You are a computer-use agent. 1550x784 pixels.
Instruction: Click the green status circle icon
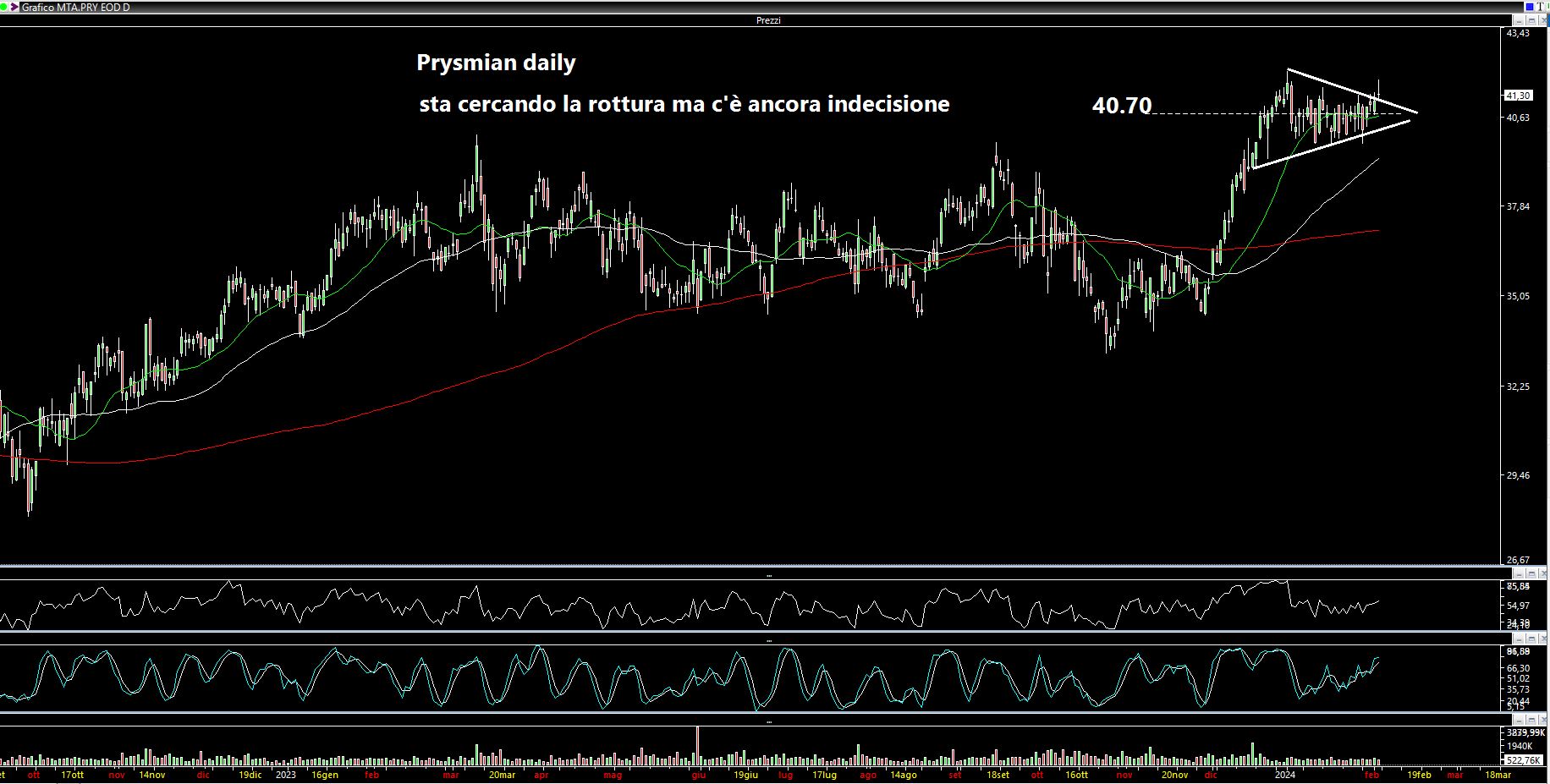pos(3,7)
